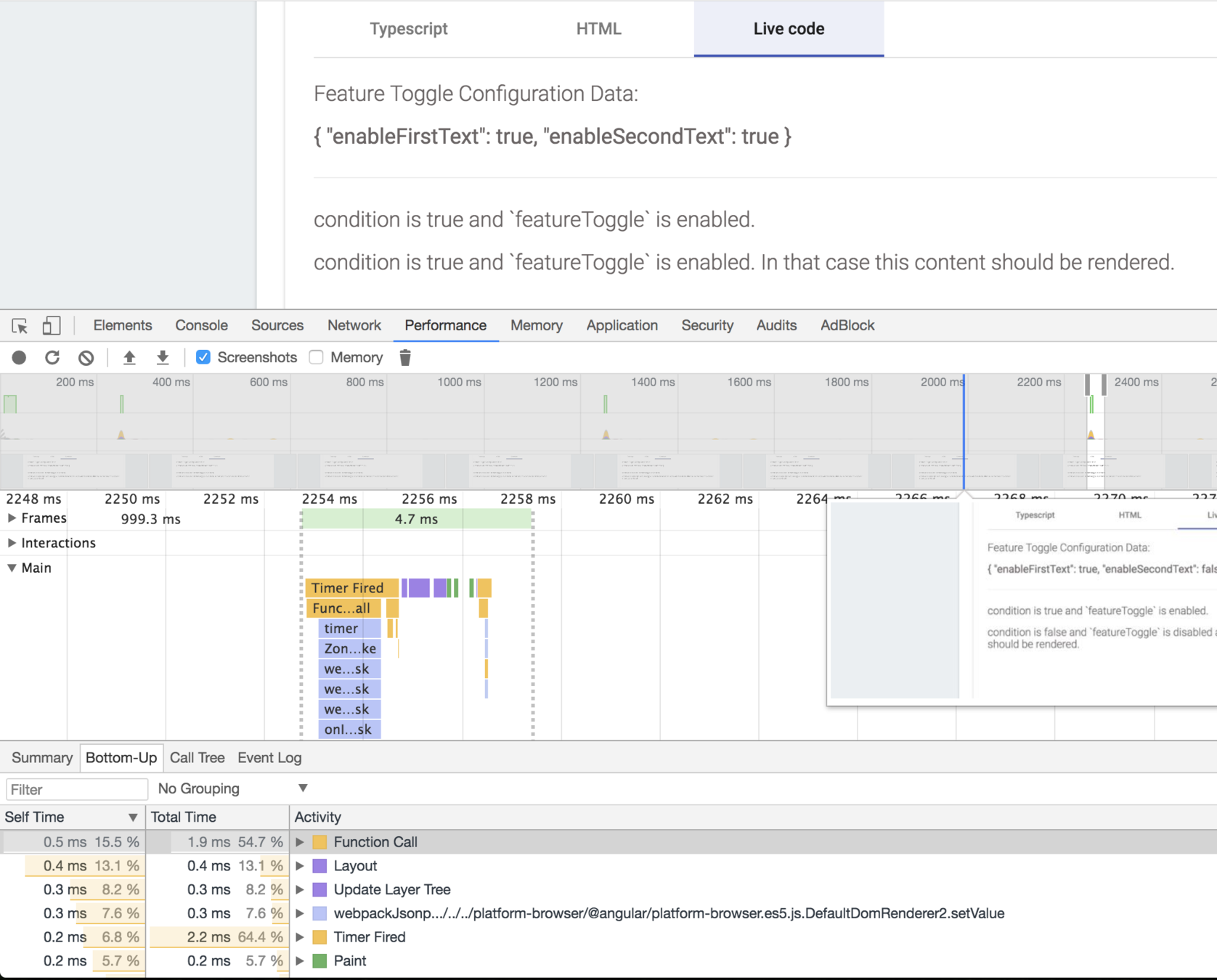This screenshot has width=1217, height=980.
Task: Switch to the Network tab
Action: tap(354, 326)
